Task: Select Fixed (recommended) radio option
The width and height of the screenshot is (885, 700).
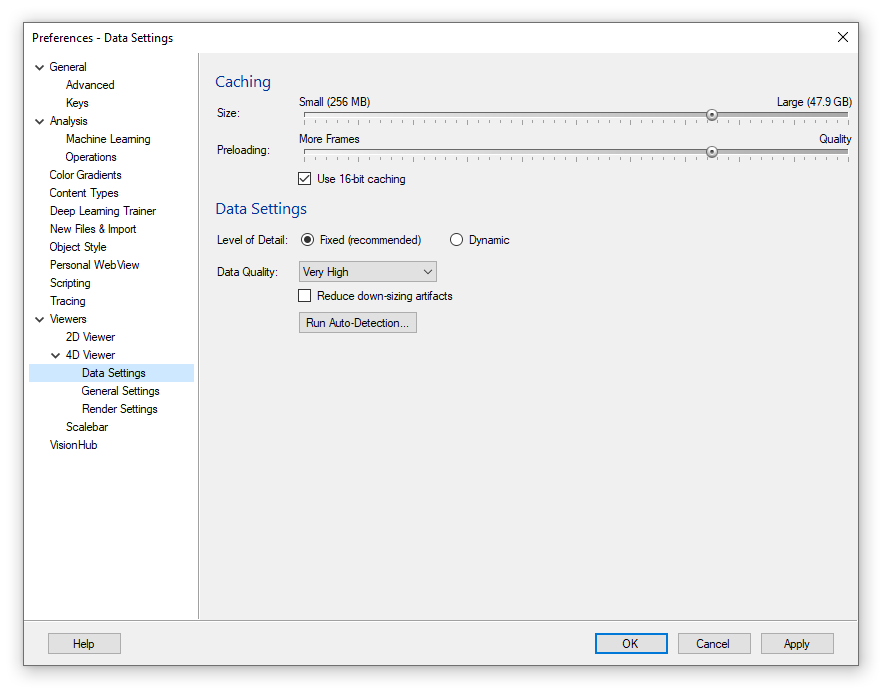Action: pos(307,240)
